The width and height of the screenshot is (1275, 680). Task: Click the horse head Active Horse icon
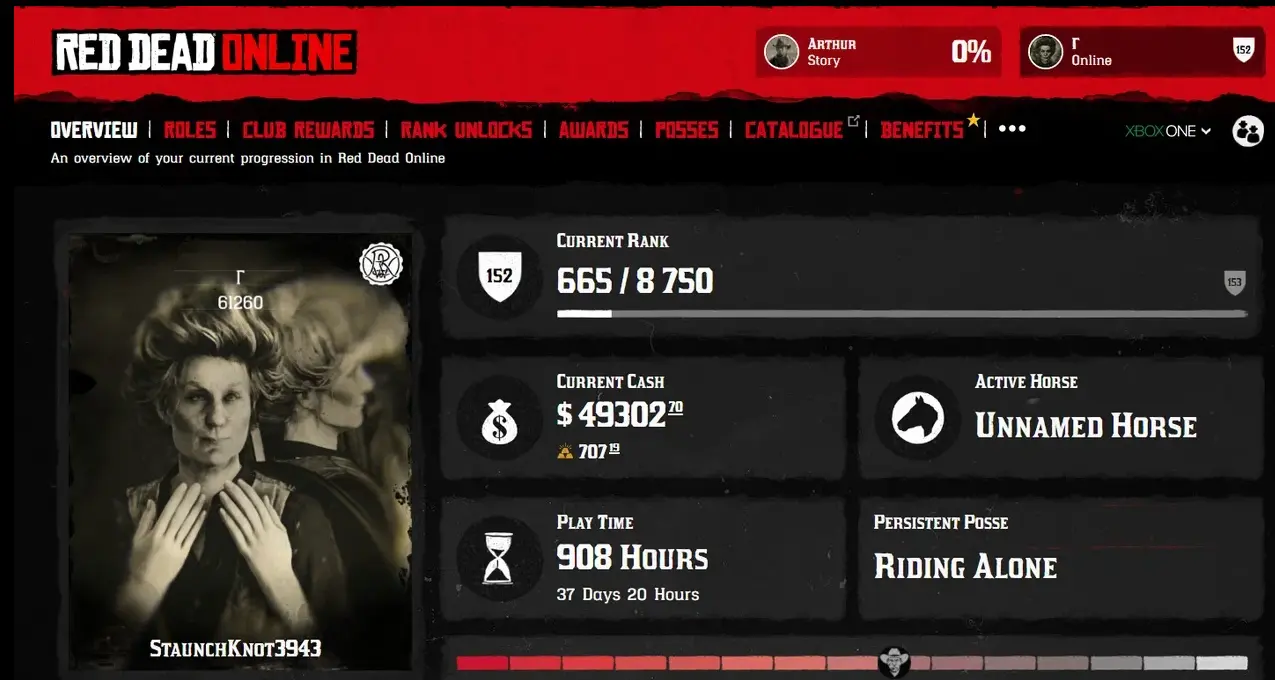click(918, 418)
